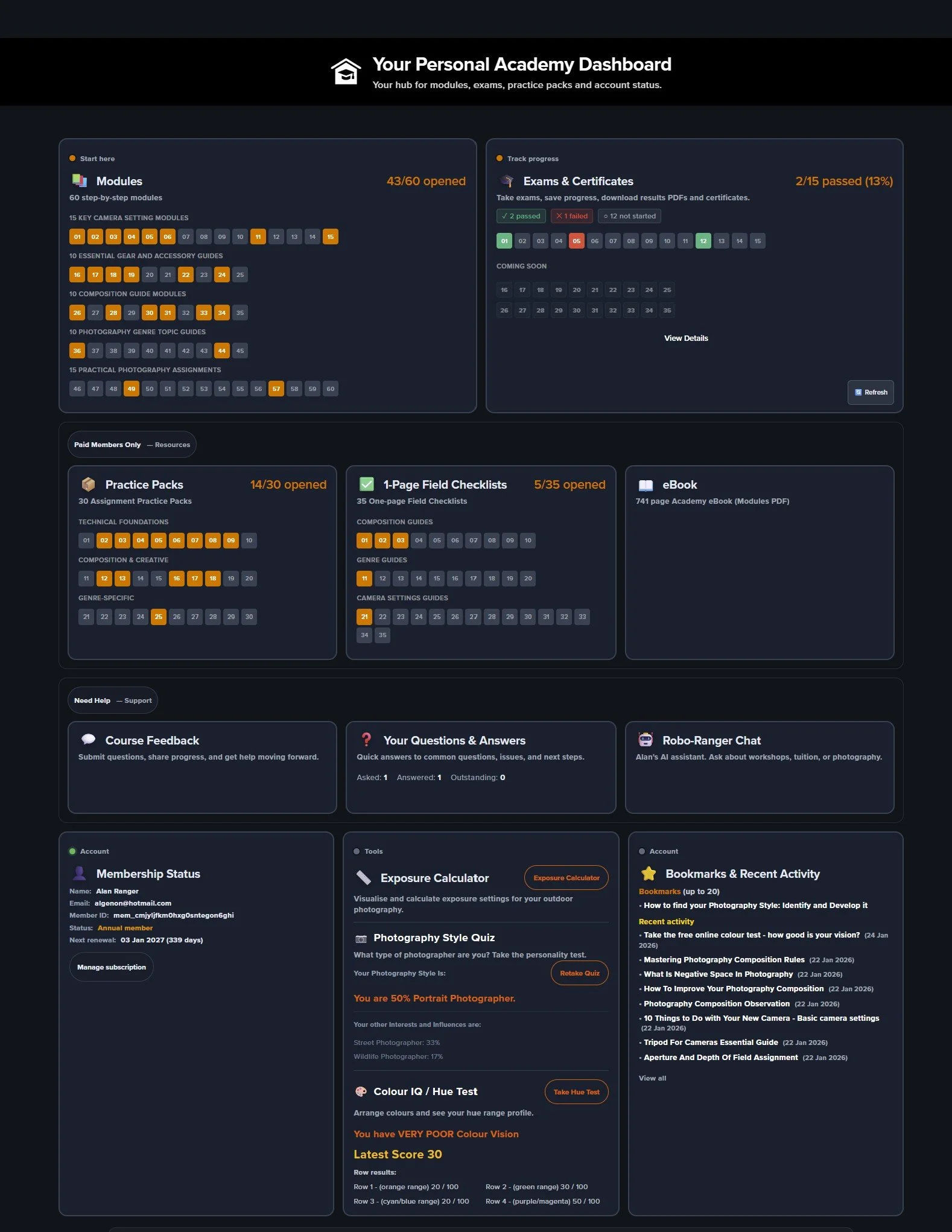Click Manage subscription button
The height and width of the screenshot is (1232, 952).
(112, 967)
